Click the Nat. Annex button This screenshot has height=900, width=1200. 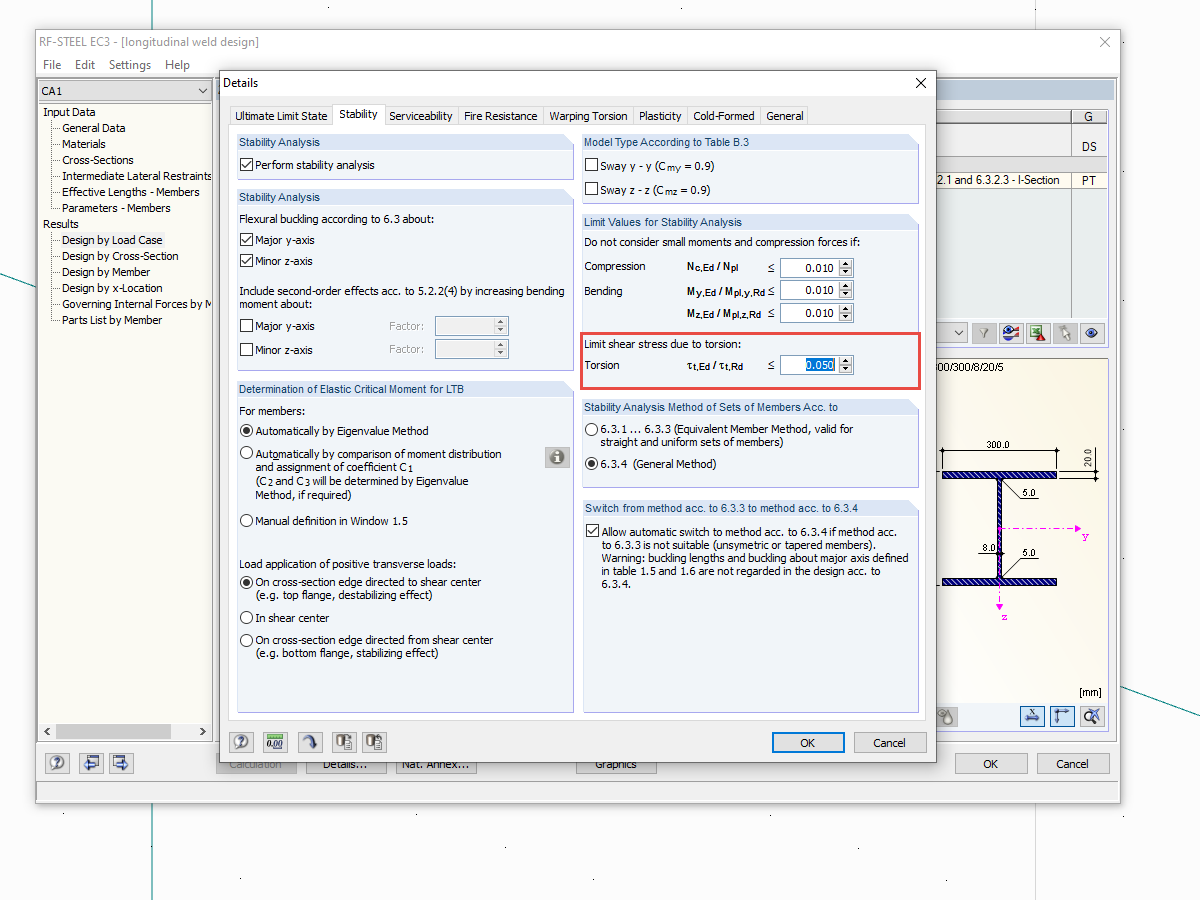436,763
